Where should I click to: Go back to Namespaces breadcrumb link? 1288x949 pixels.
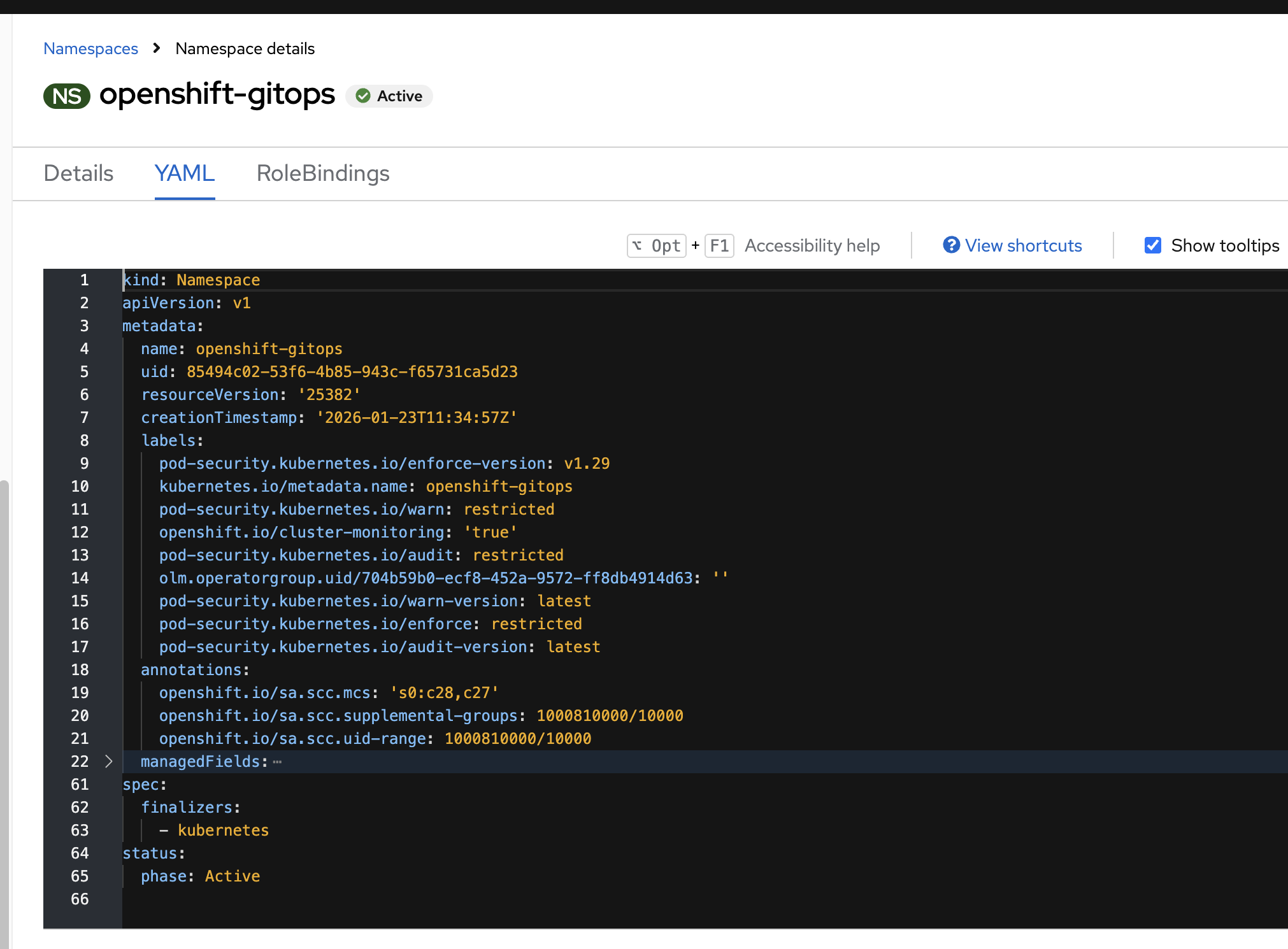pos(90,48)
